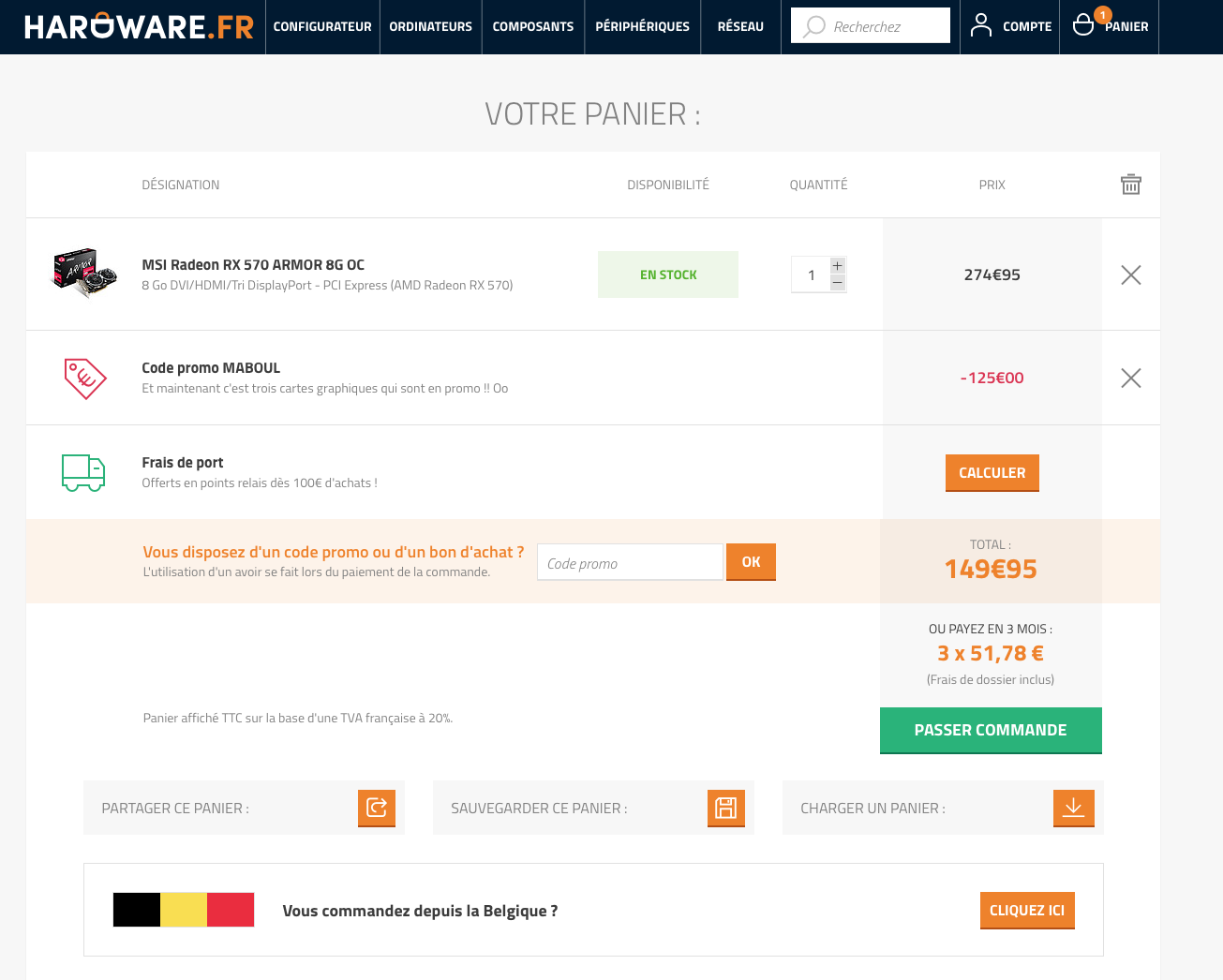
Task: Decrease quantity with the minus button
Action: [x=838, y=283]
